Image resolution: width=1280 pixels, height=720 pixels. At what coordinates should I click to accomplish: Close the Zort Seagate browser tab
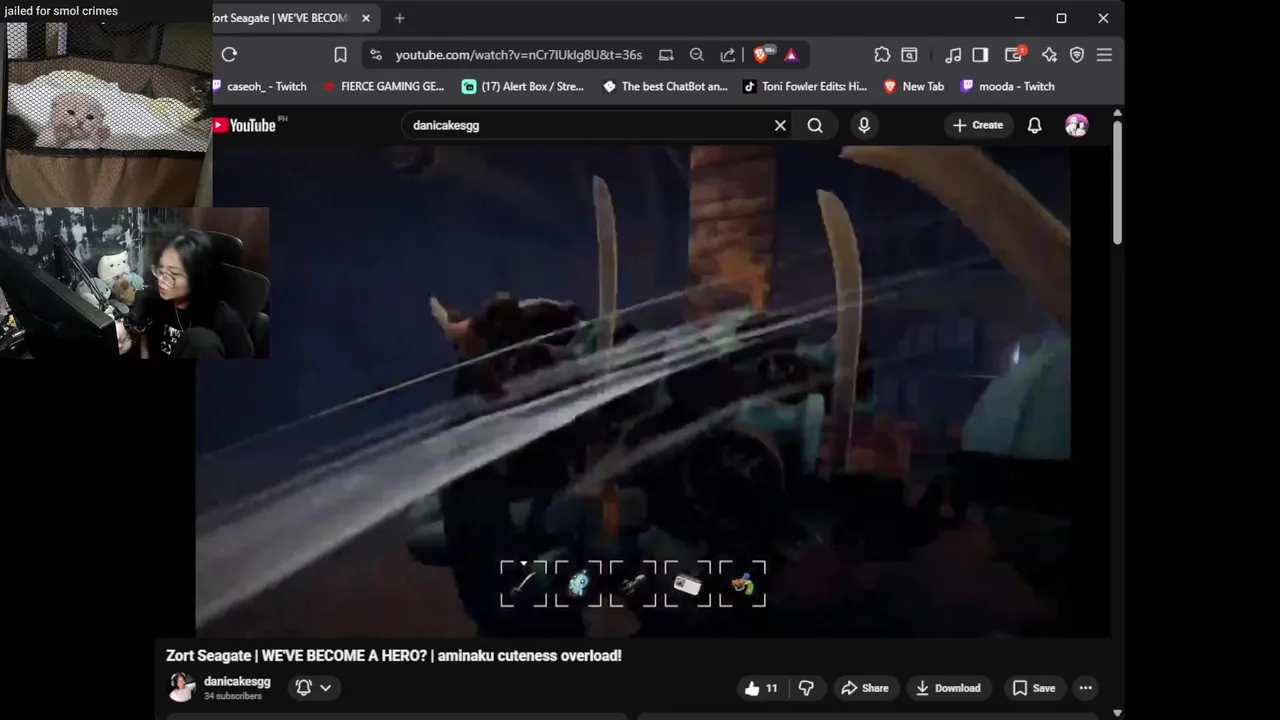pyautogui.click(x=366, y=18)
